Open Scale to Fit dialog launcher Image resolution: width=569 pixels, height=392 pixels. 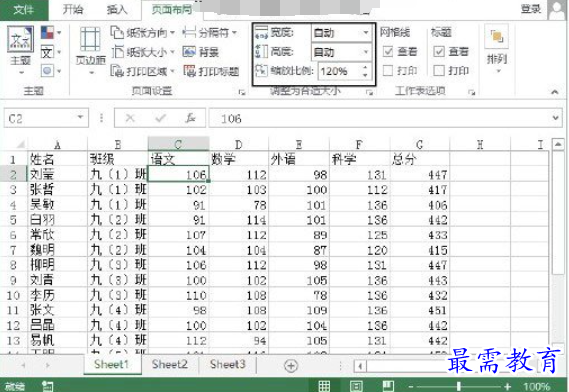point(369,93)
